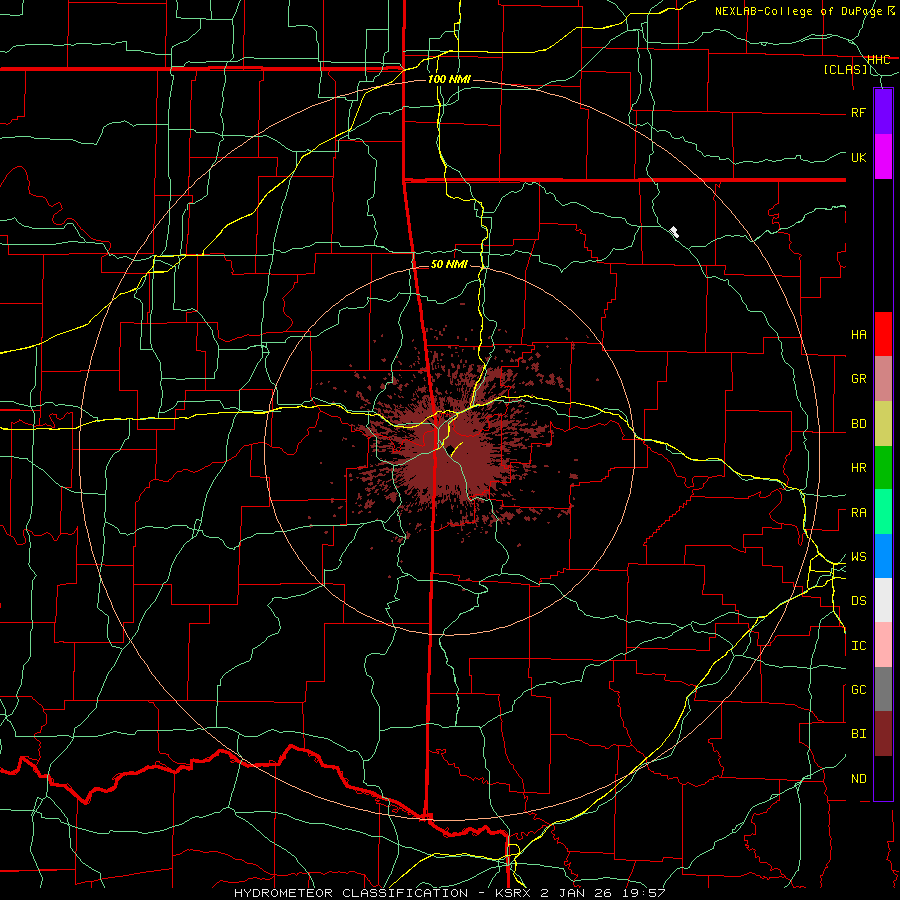Click the green HR color swatch
The height and width of the screenshot is (900, 900).
(x=883, y=468)
